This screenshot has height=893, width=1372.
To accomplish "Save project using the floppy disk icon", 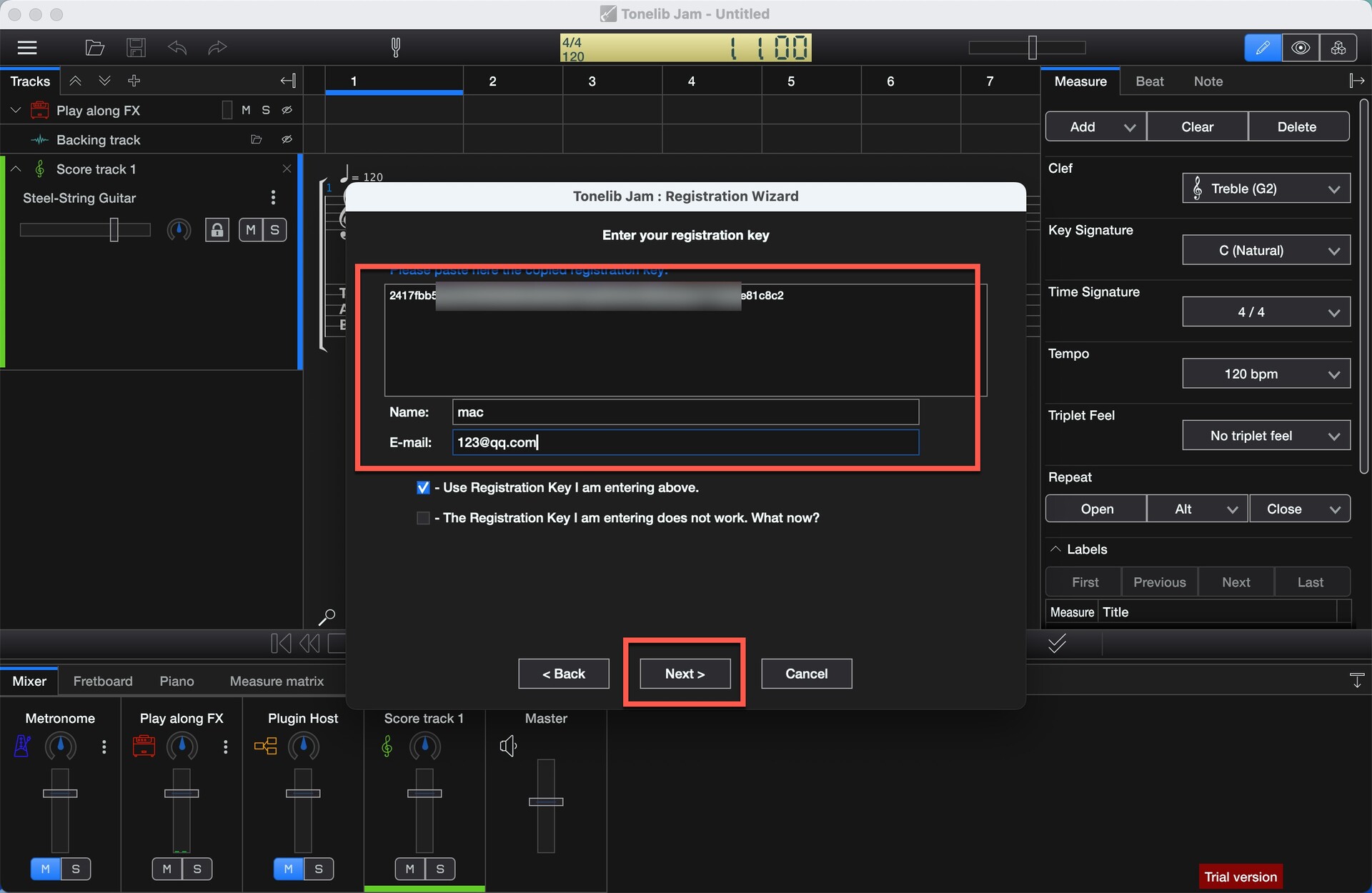I will (x=136, y=48).
